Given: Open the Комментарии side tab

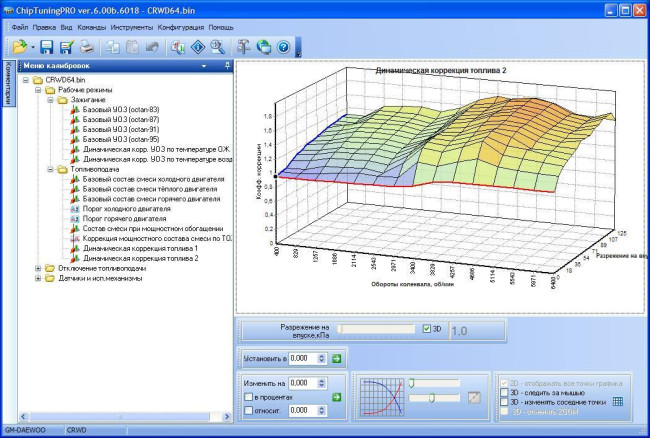Looking at the screenshot, I should (x=8, y=84).
